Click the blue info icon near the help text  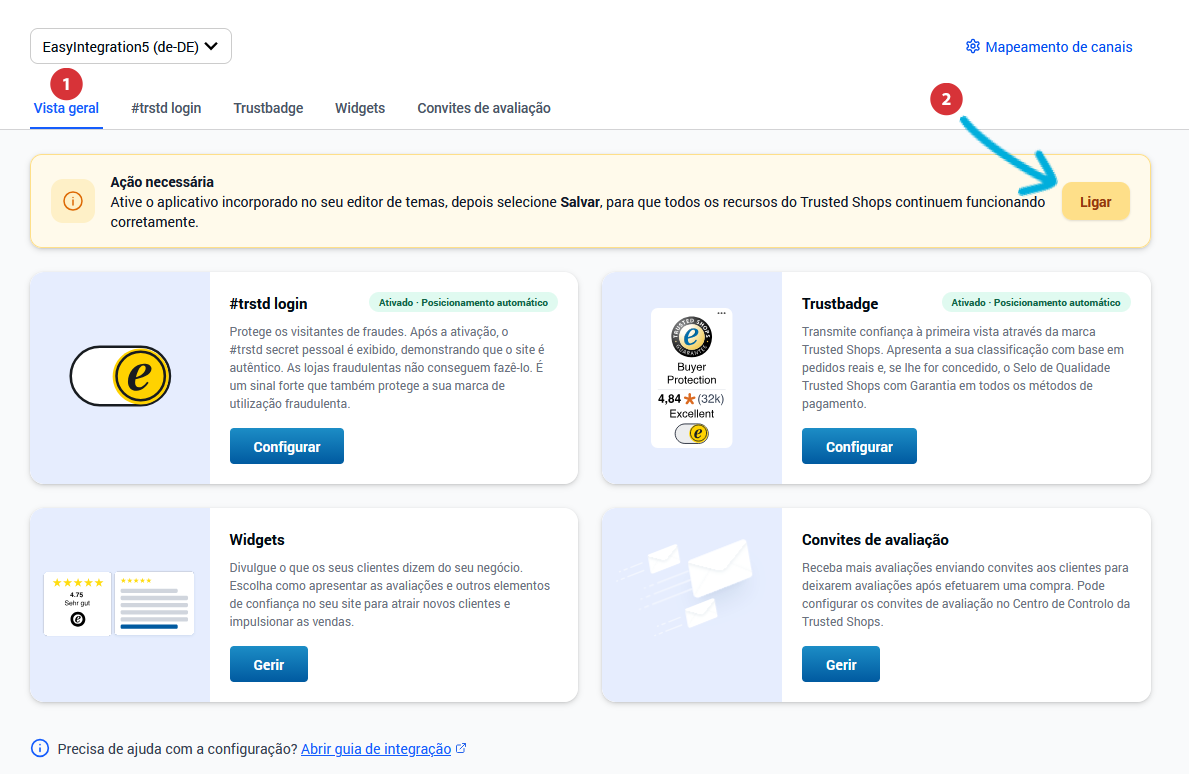(x=39, y=749)
